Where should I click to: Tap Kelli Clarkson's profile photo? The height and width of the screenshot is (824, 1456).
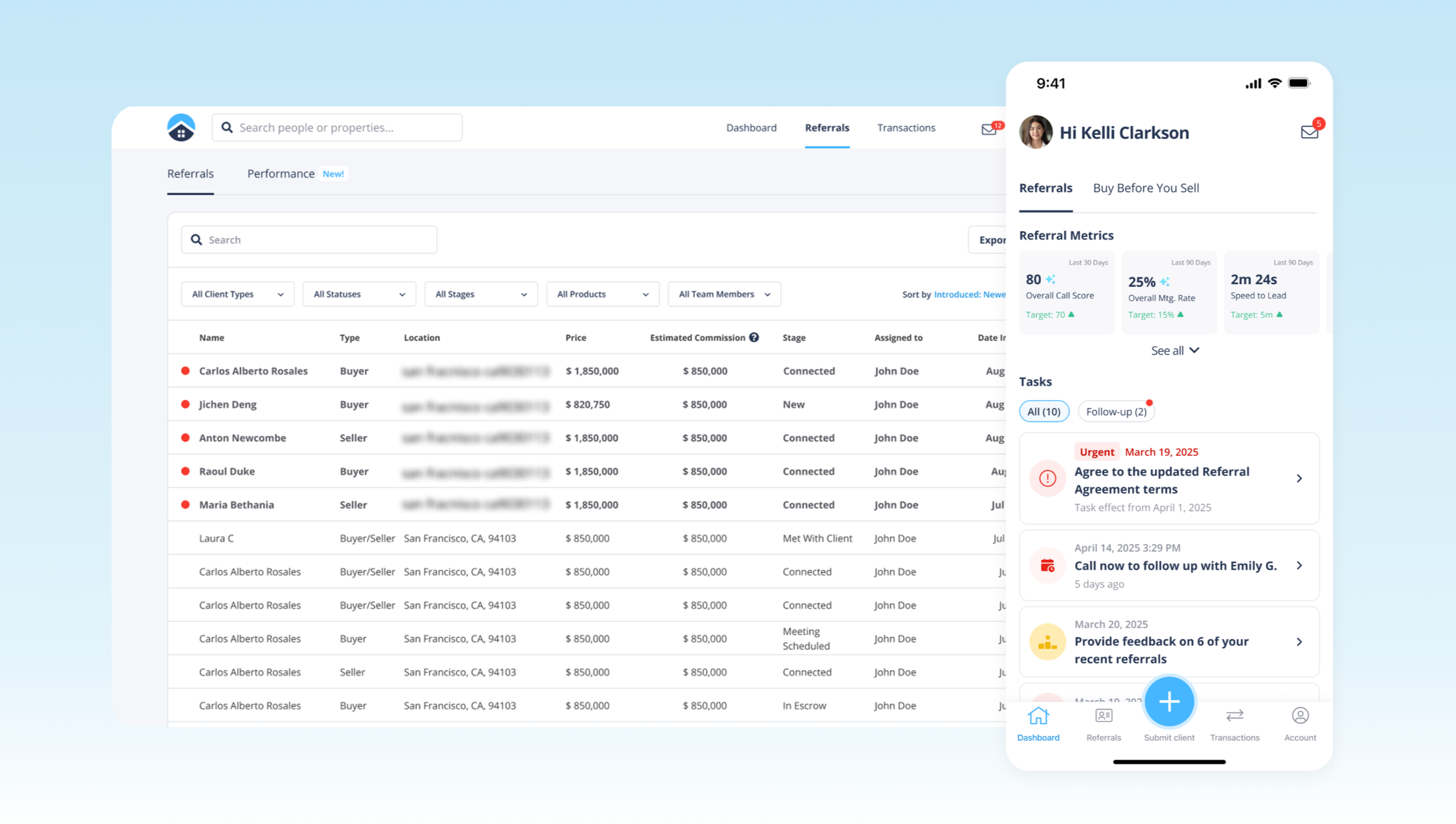1036,132
